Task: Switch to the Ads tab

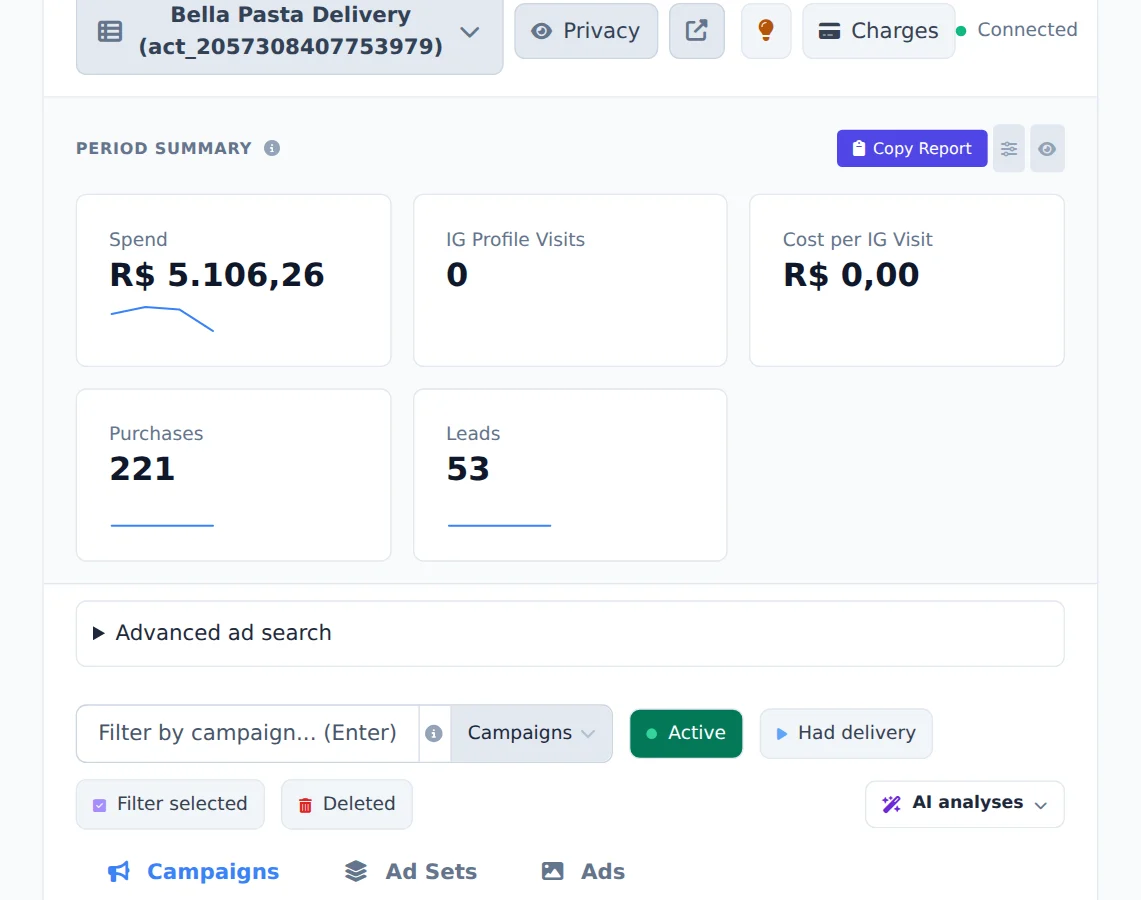Action: click(x=584, y=872)
